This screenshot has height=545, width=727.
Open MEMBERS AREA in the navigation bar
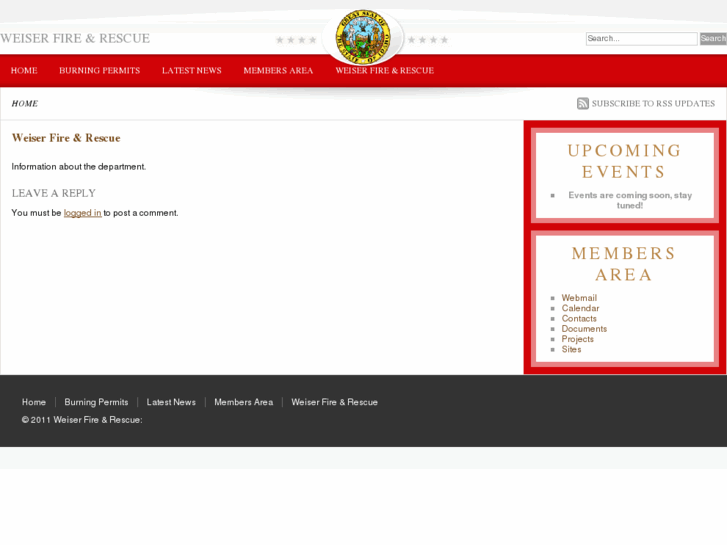coord(278,71)
